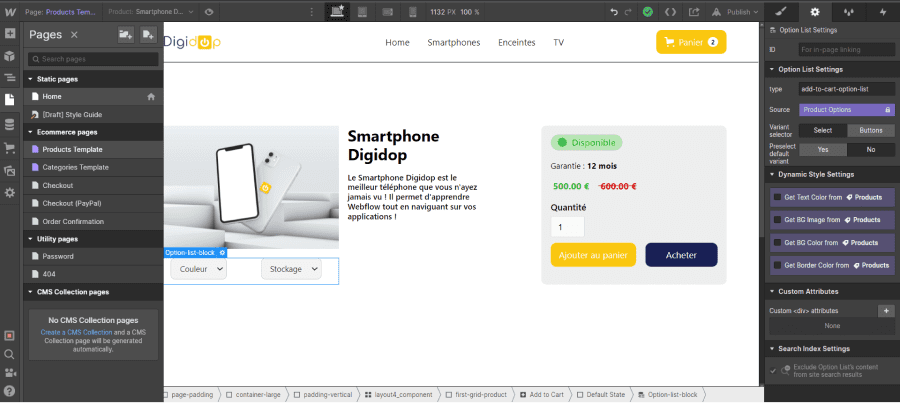Image resolution: width=900 pixels, height=403 pixels.
Task: Click the redo arrow
Action: pos(628,11)
